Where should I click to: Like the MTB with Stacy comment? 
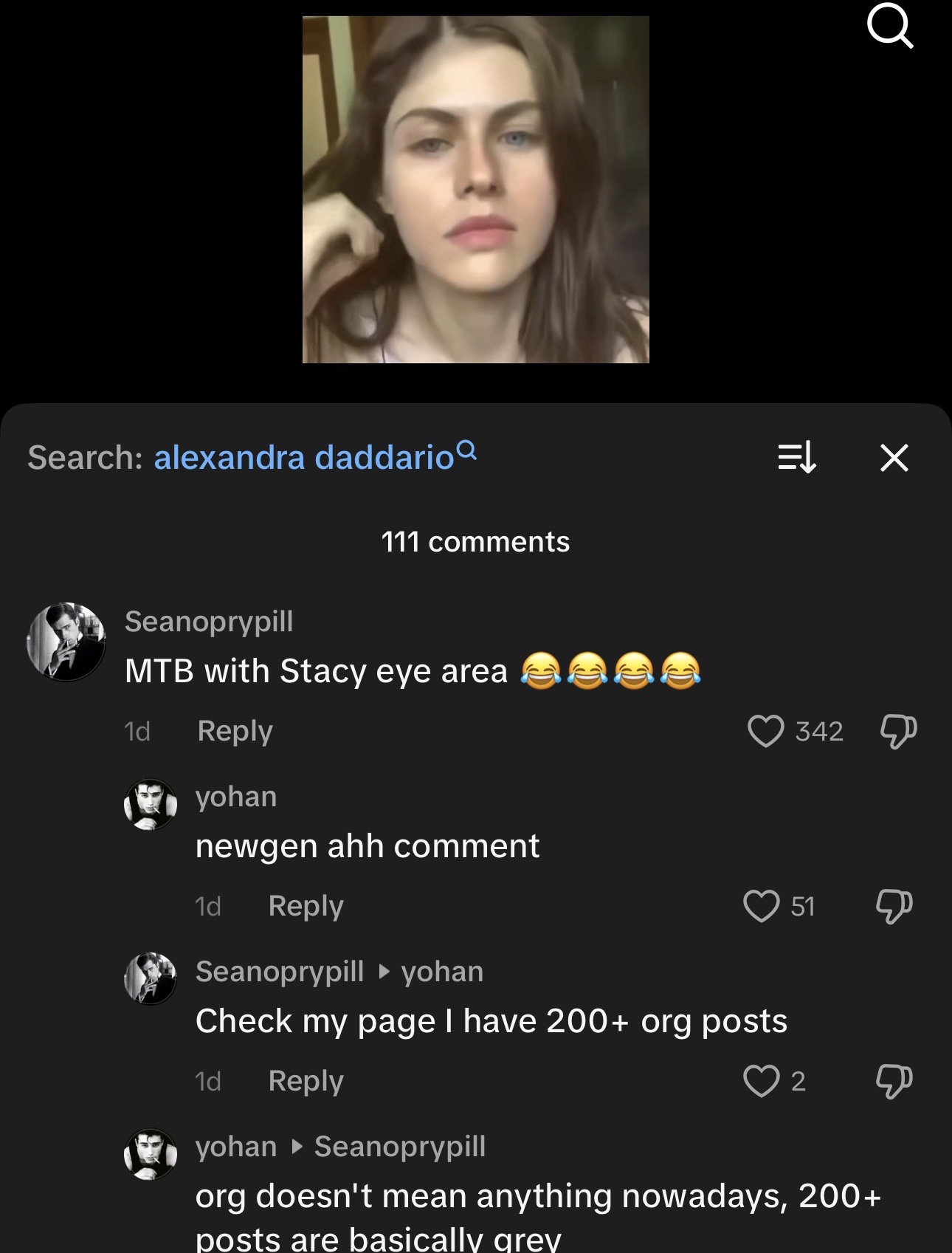pos(765,731)
